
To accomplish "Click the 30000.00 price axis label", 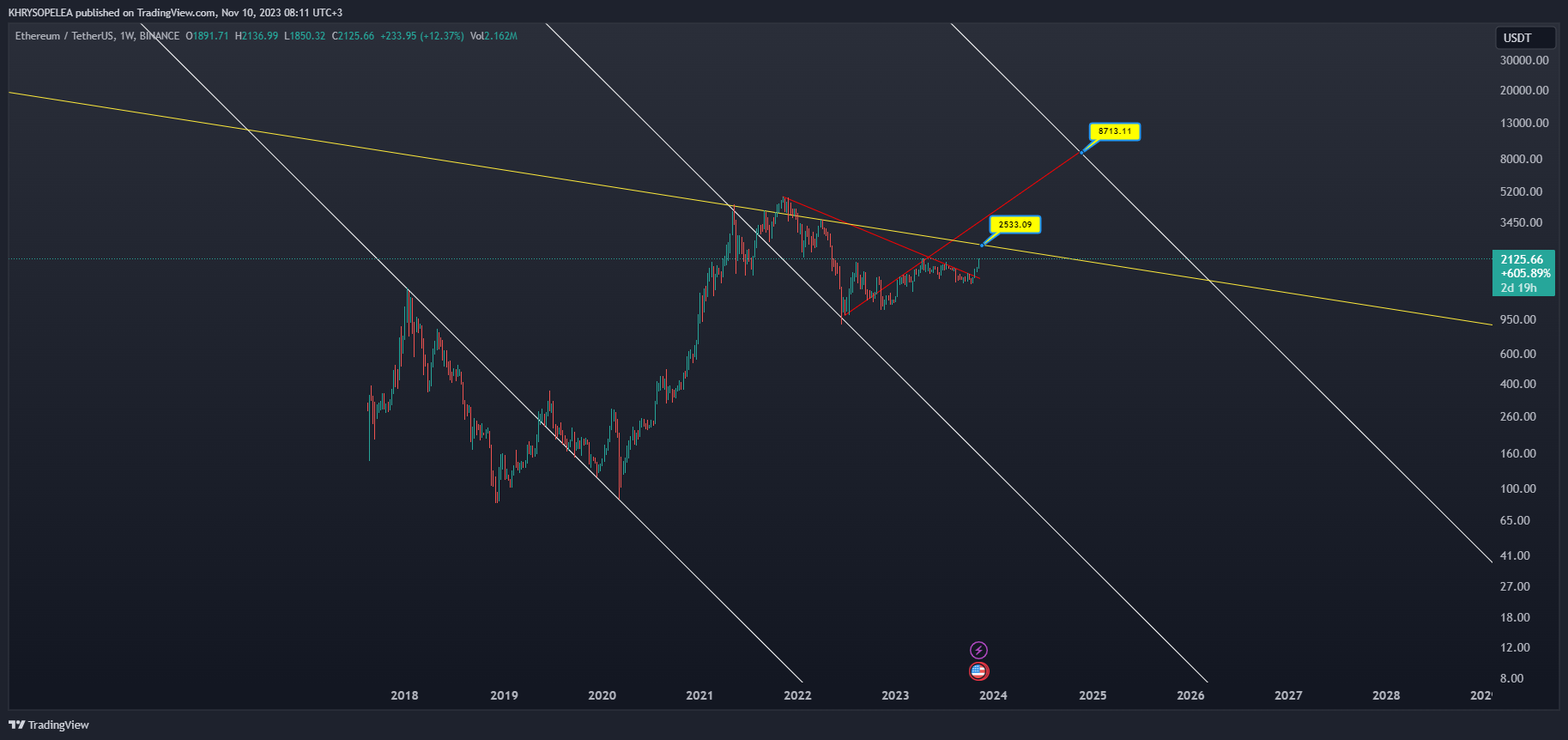I will click(1524, 60).
